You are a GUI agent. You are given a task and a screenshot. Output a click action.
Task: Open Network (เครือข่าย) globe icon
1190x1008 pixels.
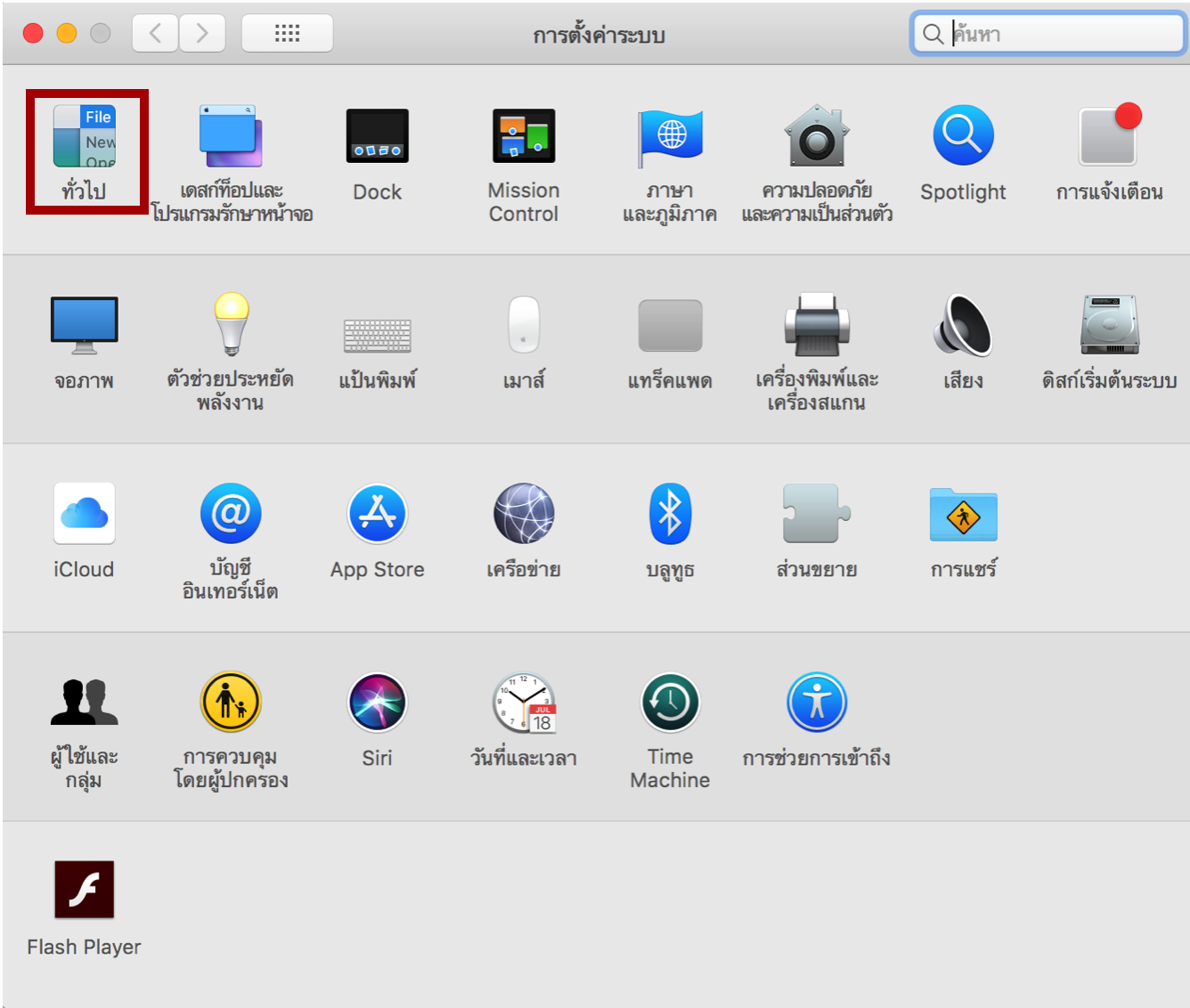(524, 514)
